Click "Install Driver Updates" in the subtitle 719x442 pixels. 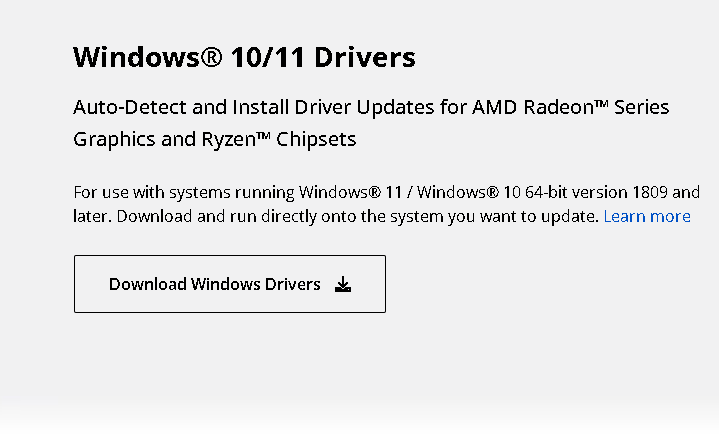coord(309,107)
